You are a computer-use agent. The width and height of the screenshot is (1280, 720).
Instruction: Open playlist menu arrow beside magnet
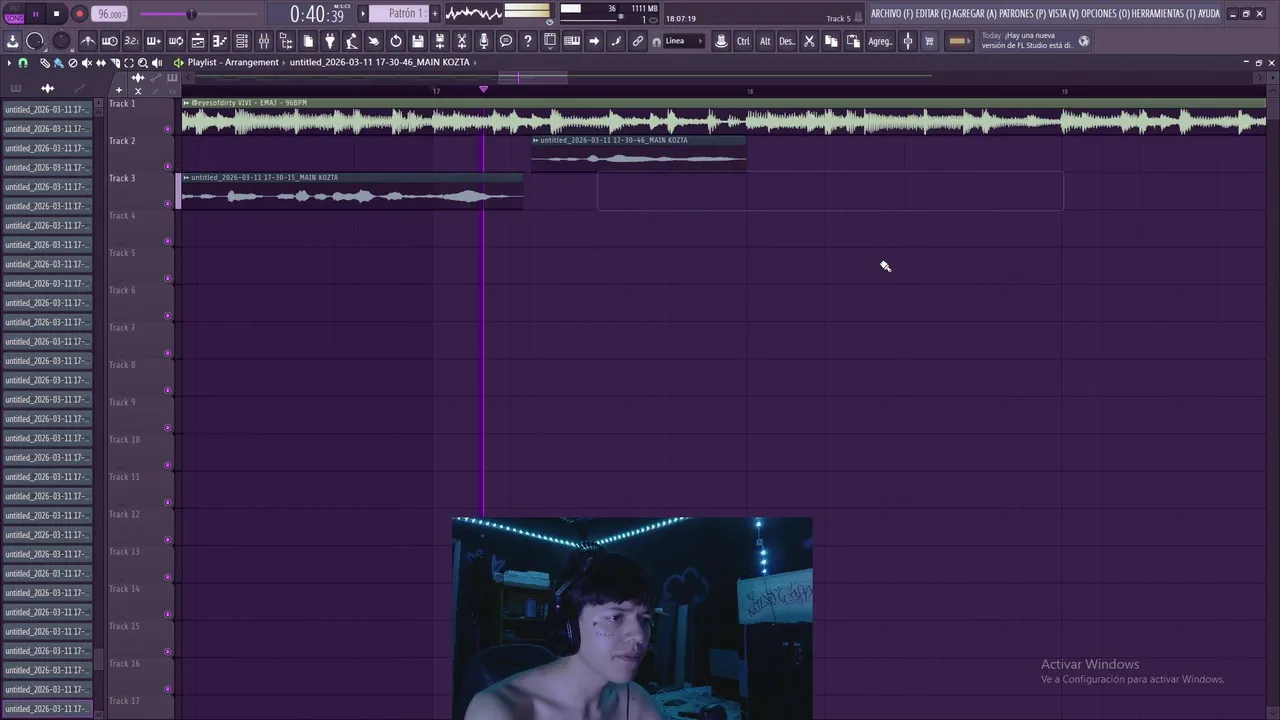pos(9,62)
